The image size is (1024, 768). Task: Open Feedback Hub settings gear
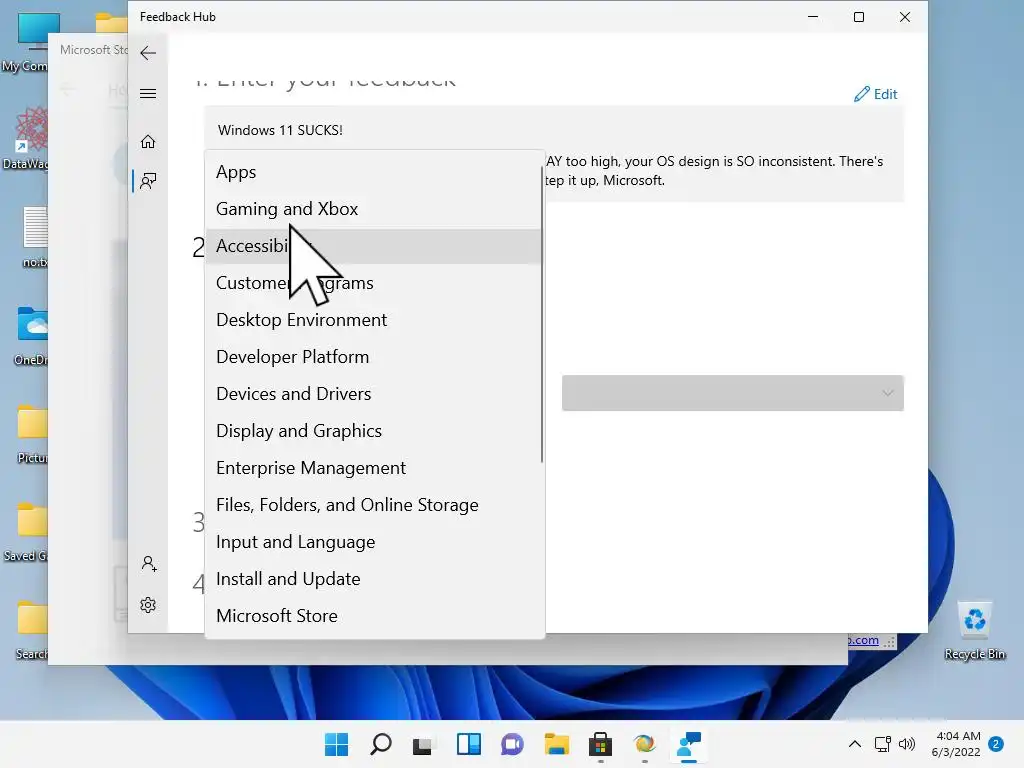point(148,605)
